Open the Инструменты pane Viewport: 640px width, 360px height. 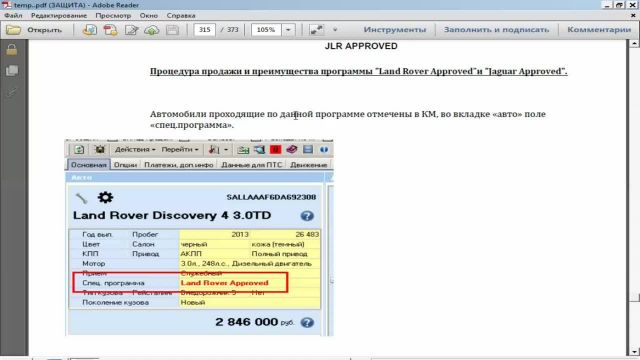[395, 30]
